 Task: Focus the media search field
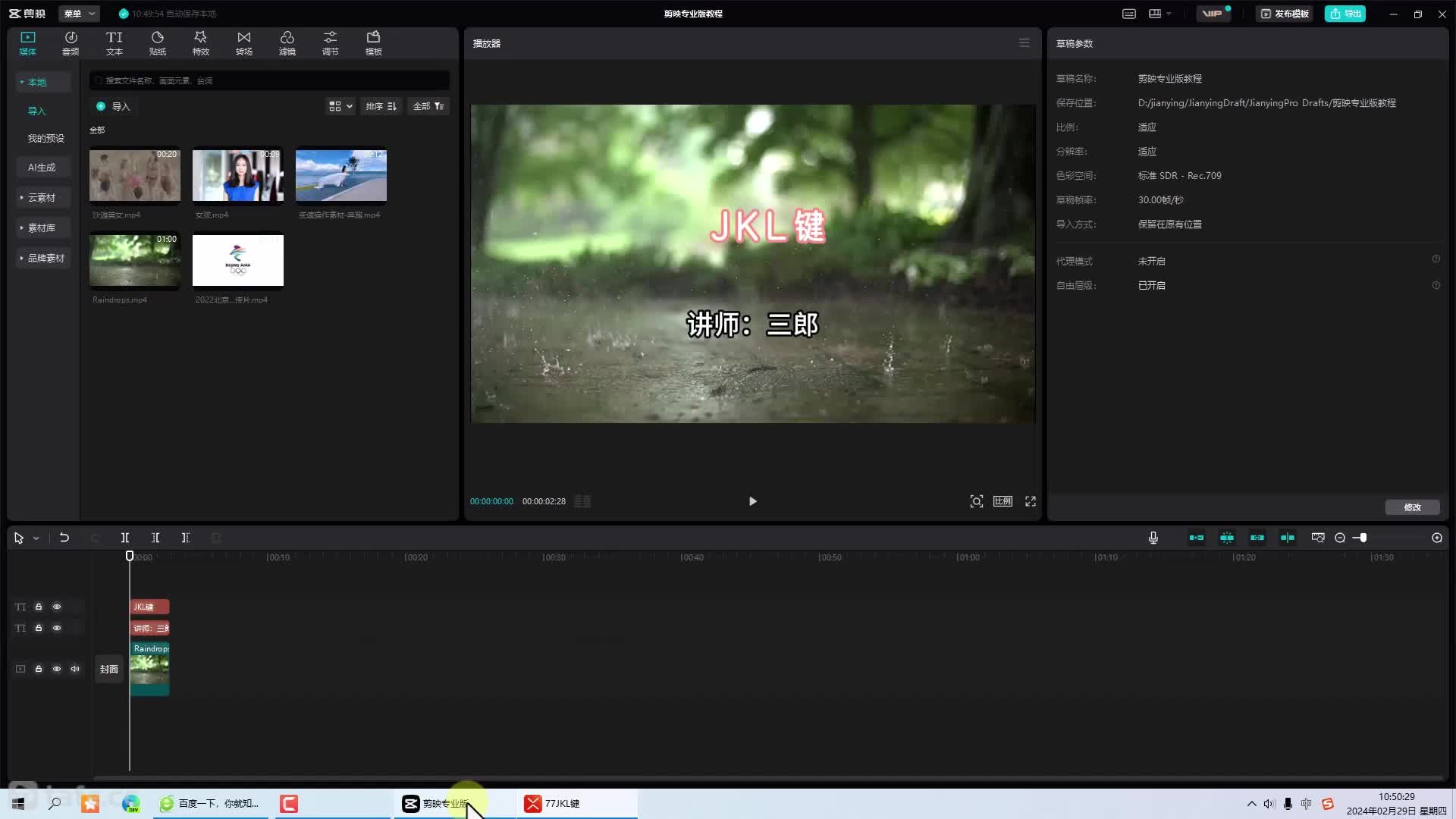point(269,80)
